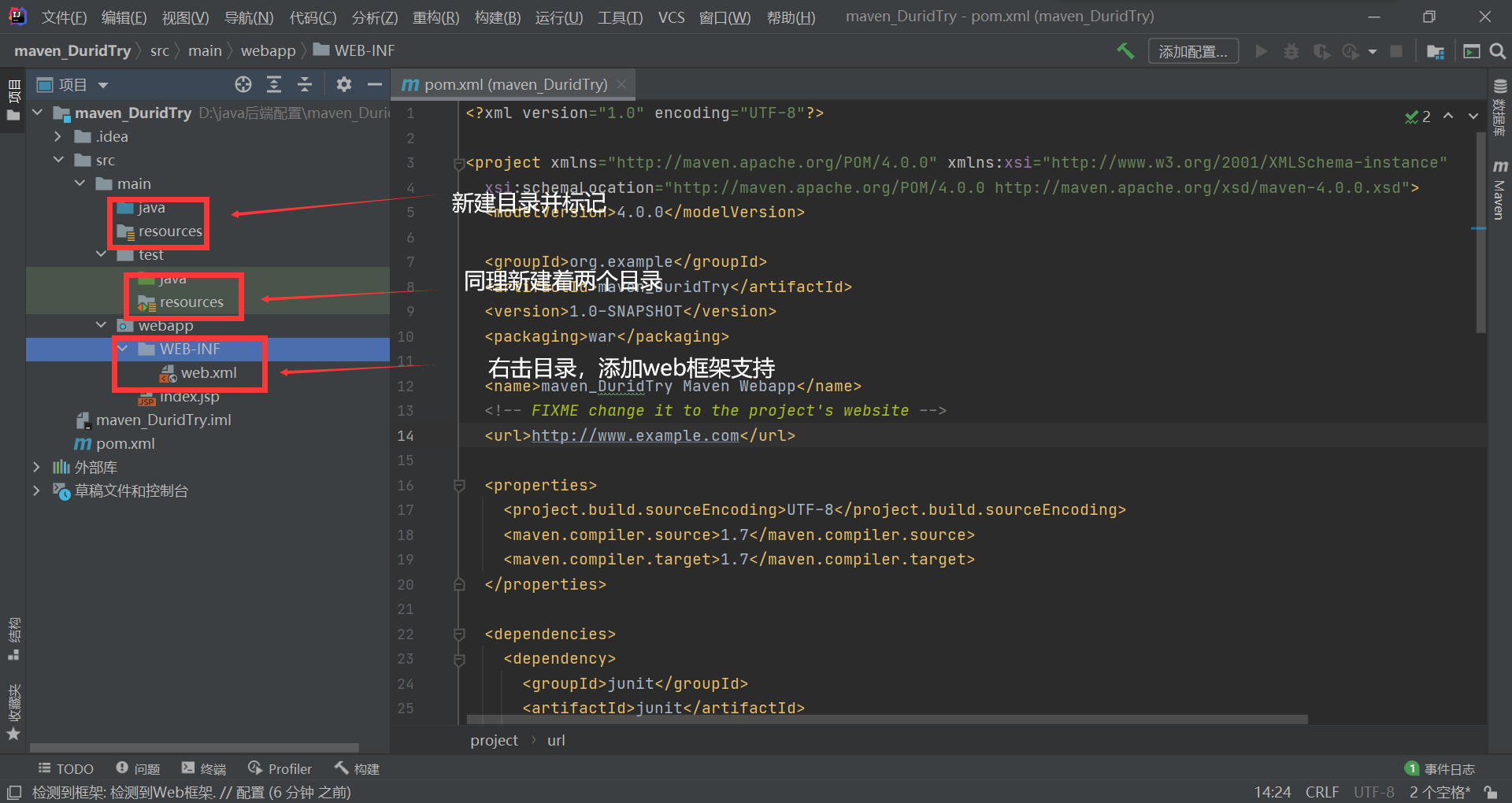Click the editor horizontal scrollbar
Screen dimensions: 1512x803
pyautogui.click(x=887, y=719)
